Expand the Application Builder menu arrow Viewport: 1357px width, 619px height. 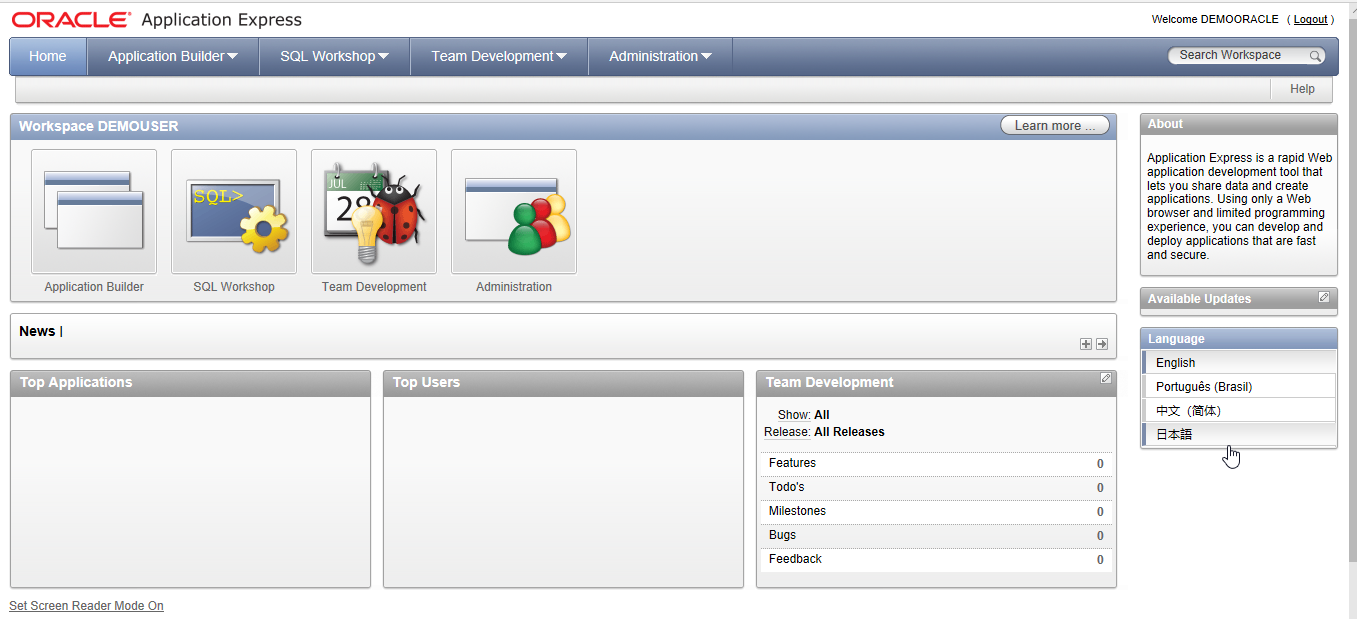[233, 57]
